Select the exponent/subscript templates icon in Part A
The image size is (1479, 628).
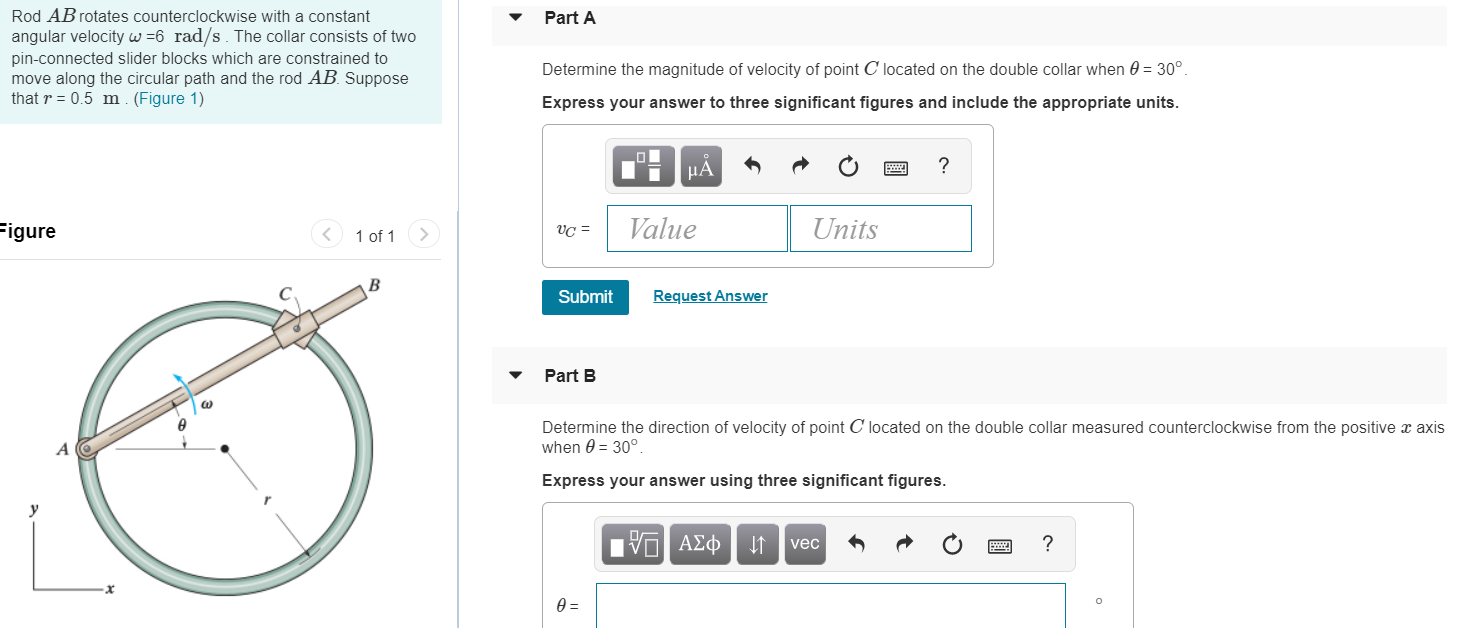(x=643, y=166)
